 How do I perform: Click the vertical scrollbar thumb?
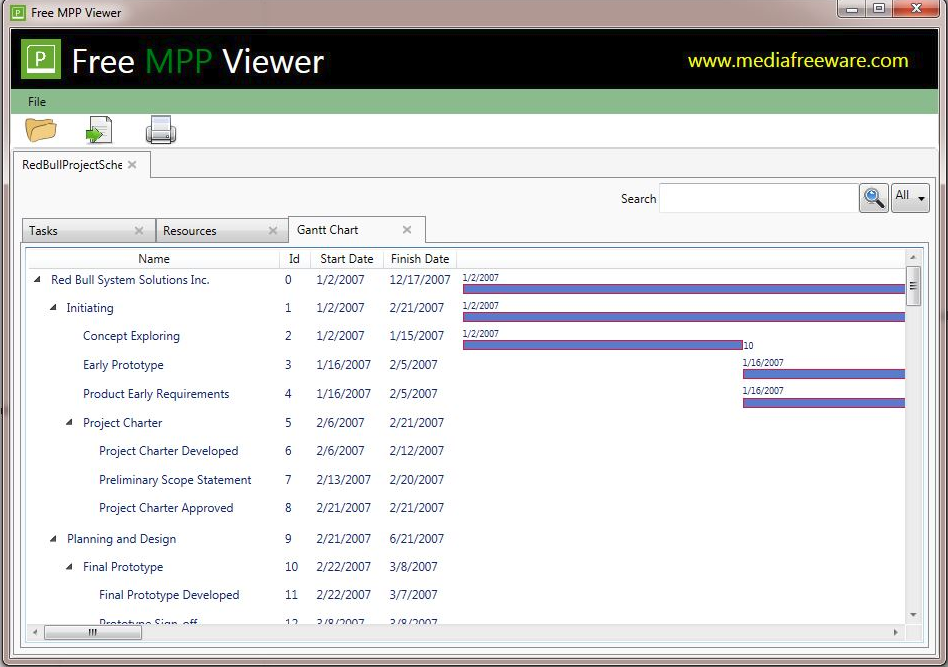pos(913,286)
